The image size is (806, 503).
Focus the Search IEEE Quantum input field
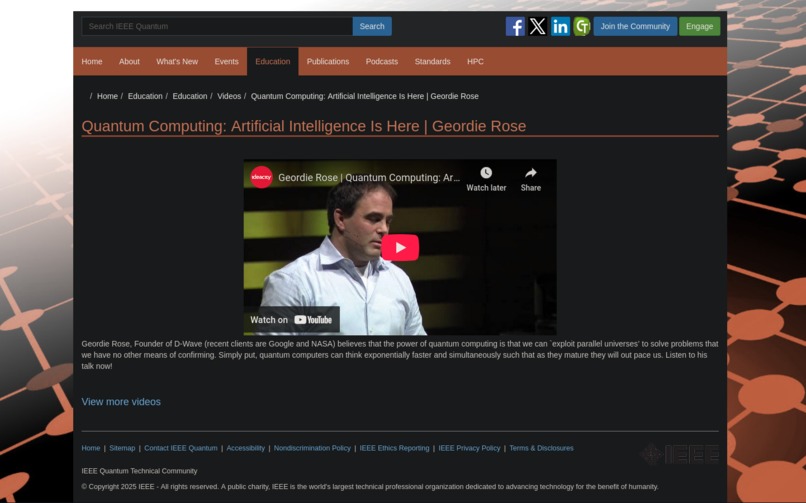click(217, 26)
